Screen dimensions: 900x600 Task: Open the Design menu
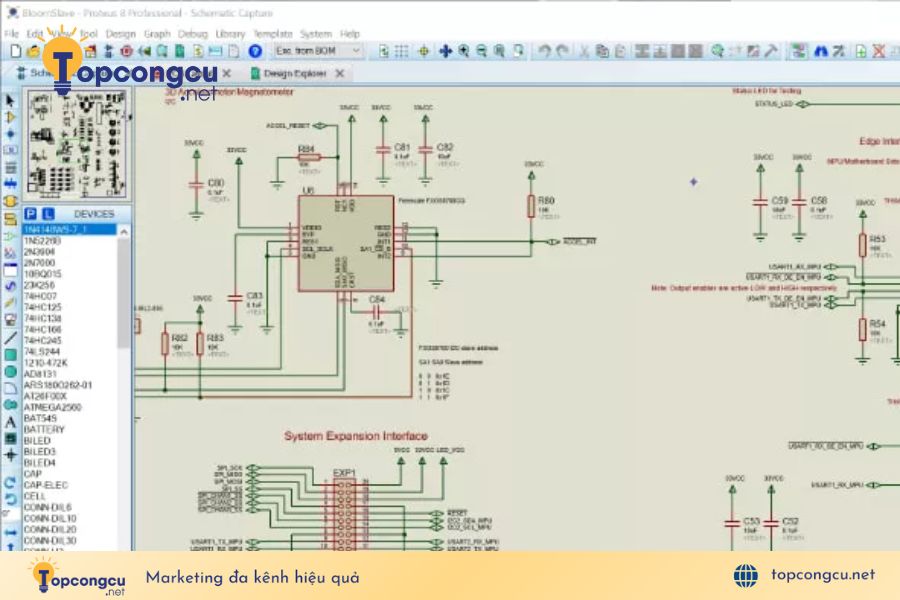[121, 34]
